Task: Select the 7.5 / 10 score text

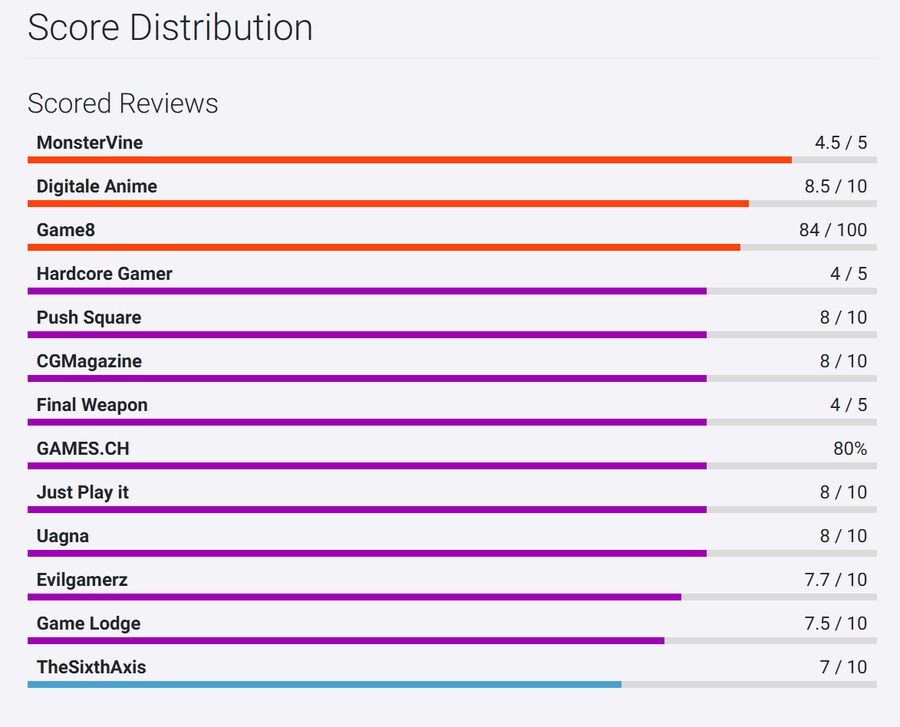Action: point(836,623)
